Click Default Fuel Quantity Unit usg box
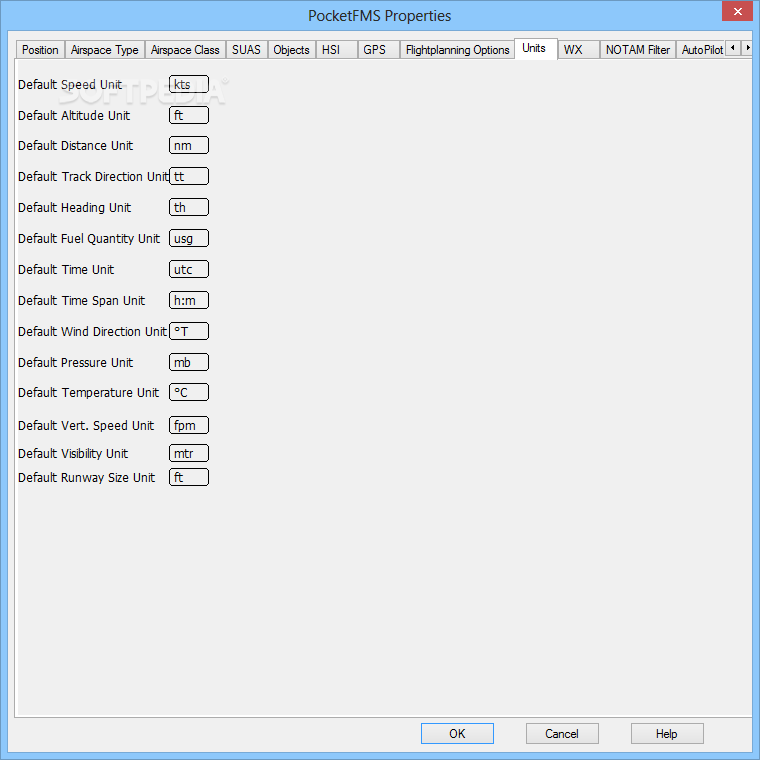The width and height of the screenshot is (760, 760). click(189, 238)
